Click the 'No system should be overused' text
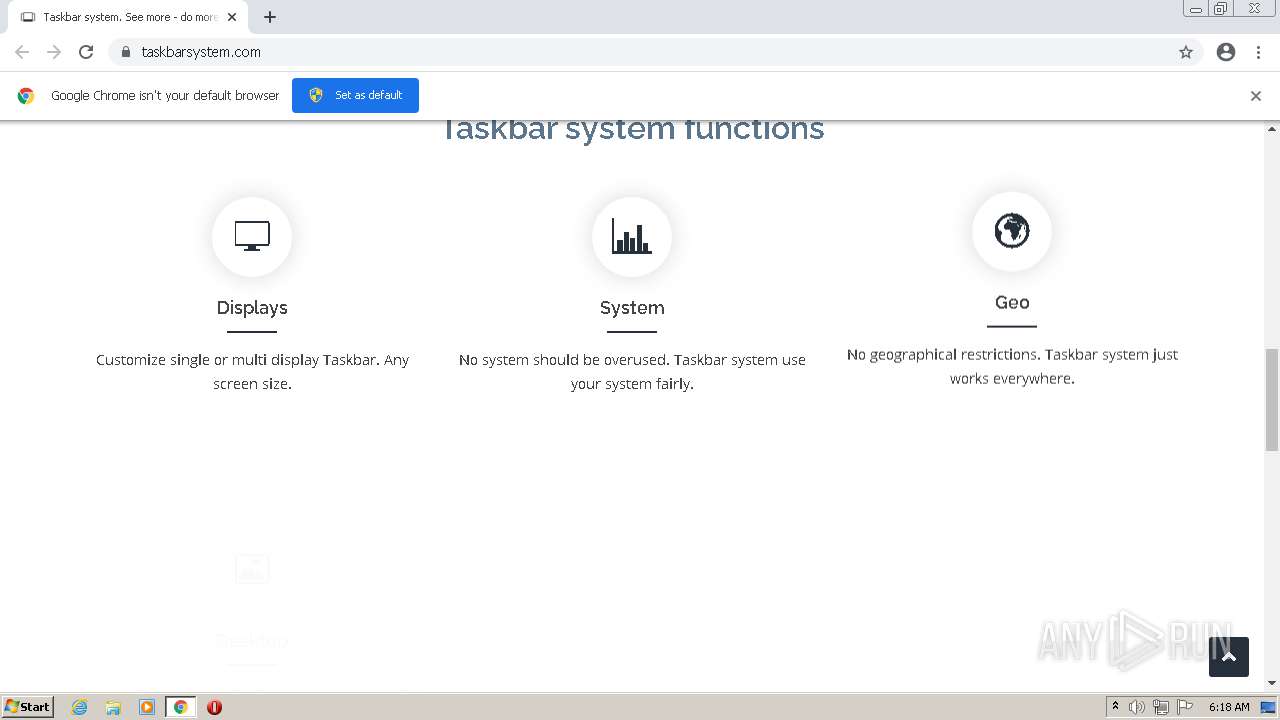 [632, 371]
